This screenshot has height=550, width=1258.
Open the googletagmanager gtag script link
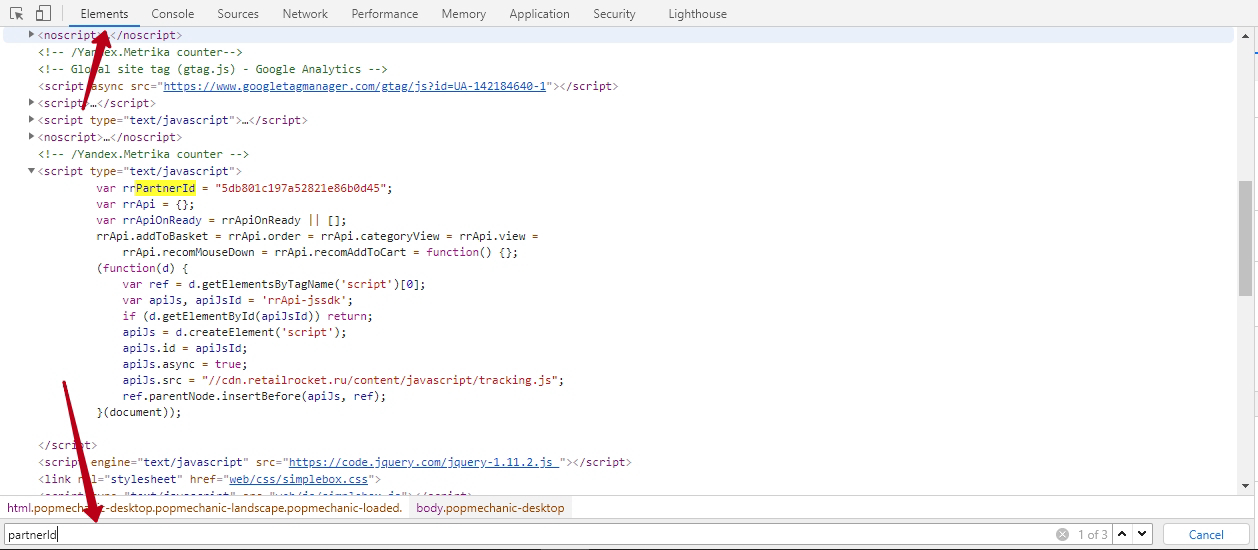354,86
